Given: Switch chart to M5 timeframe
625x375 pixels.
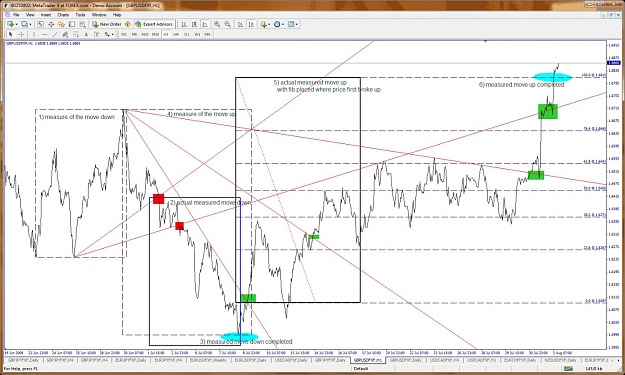Looking at the screenshot, I should (x=134, y=34).
